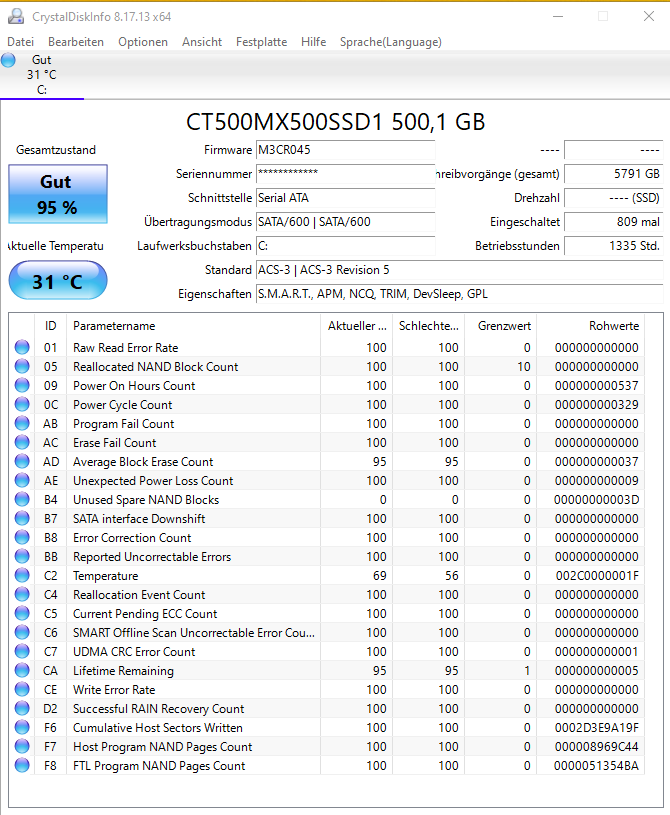Viewport: 670px width, 815px height.
Task: Open the Optionen menu
Action: coord(143,42)
